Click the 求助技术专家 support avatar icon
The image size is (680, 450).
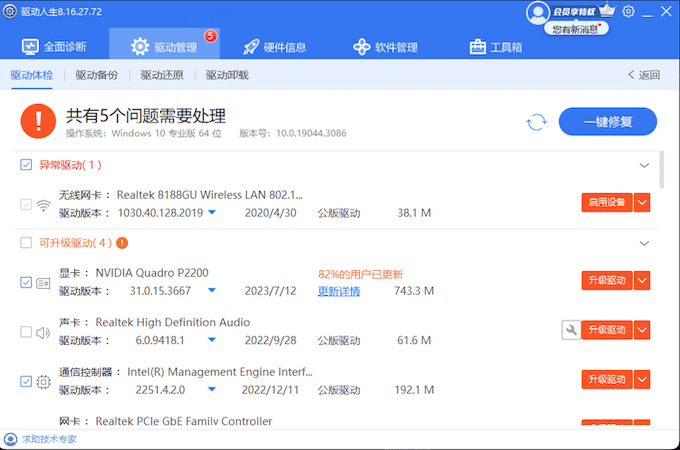(x=10, y=439)
